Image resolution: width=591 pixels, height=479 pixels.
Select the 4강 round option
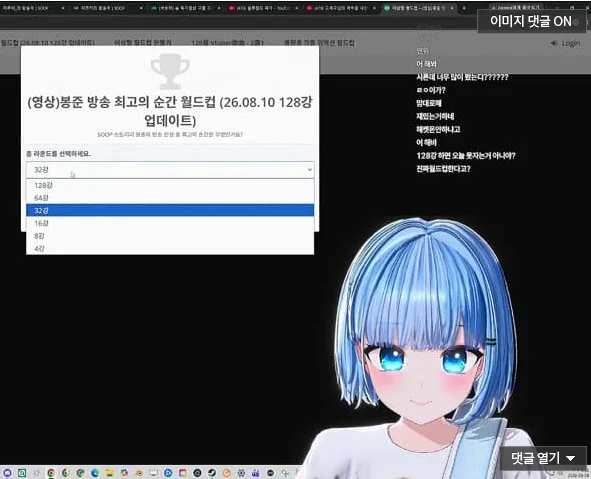pos(170,248)
